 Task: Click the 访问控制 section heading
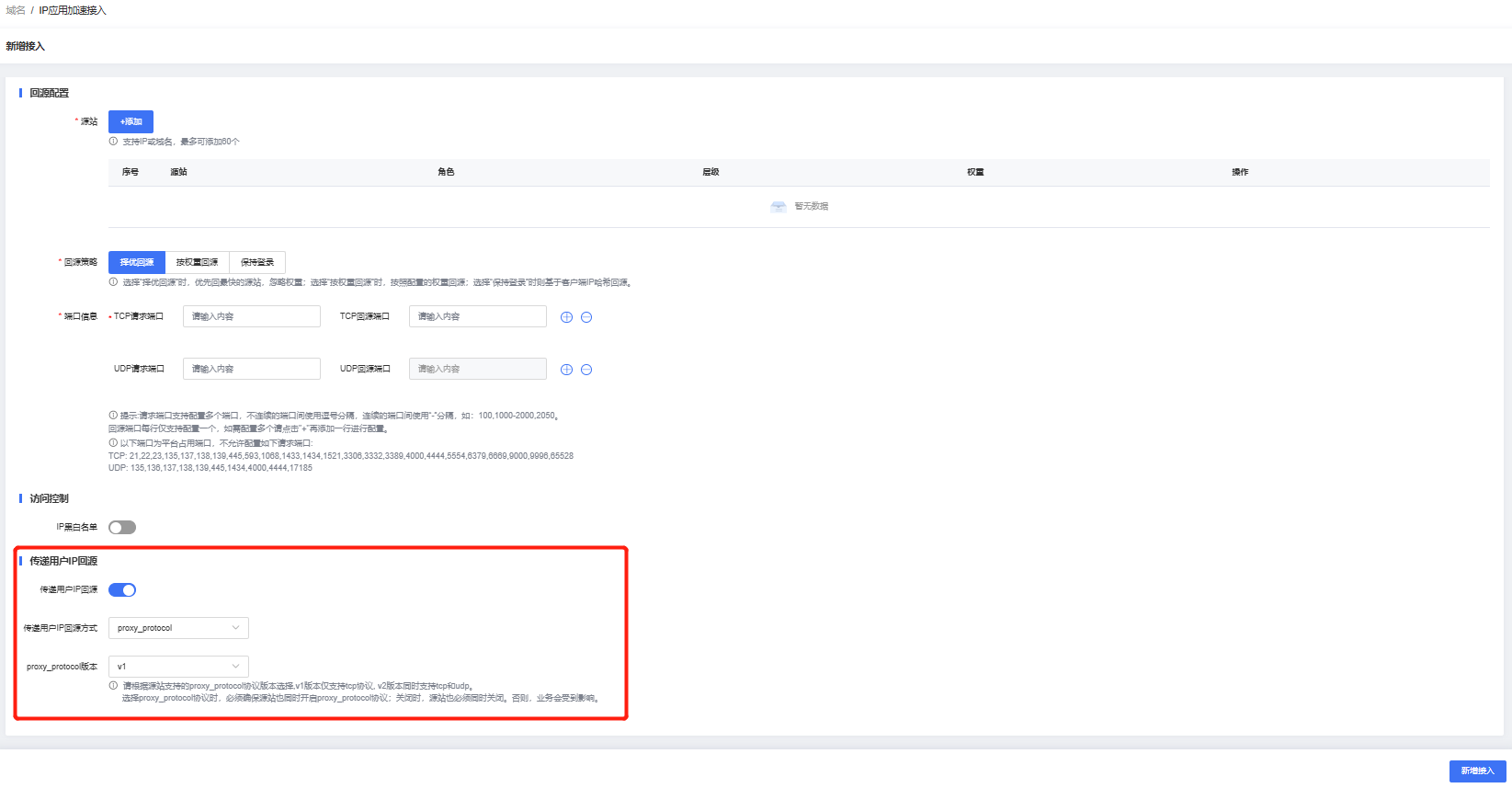click(x=49, y=498)
